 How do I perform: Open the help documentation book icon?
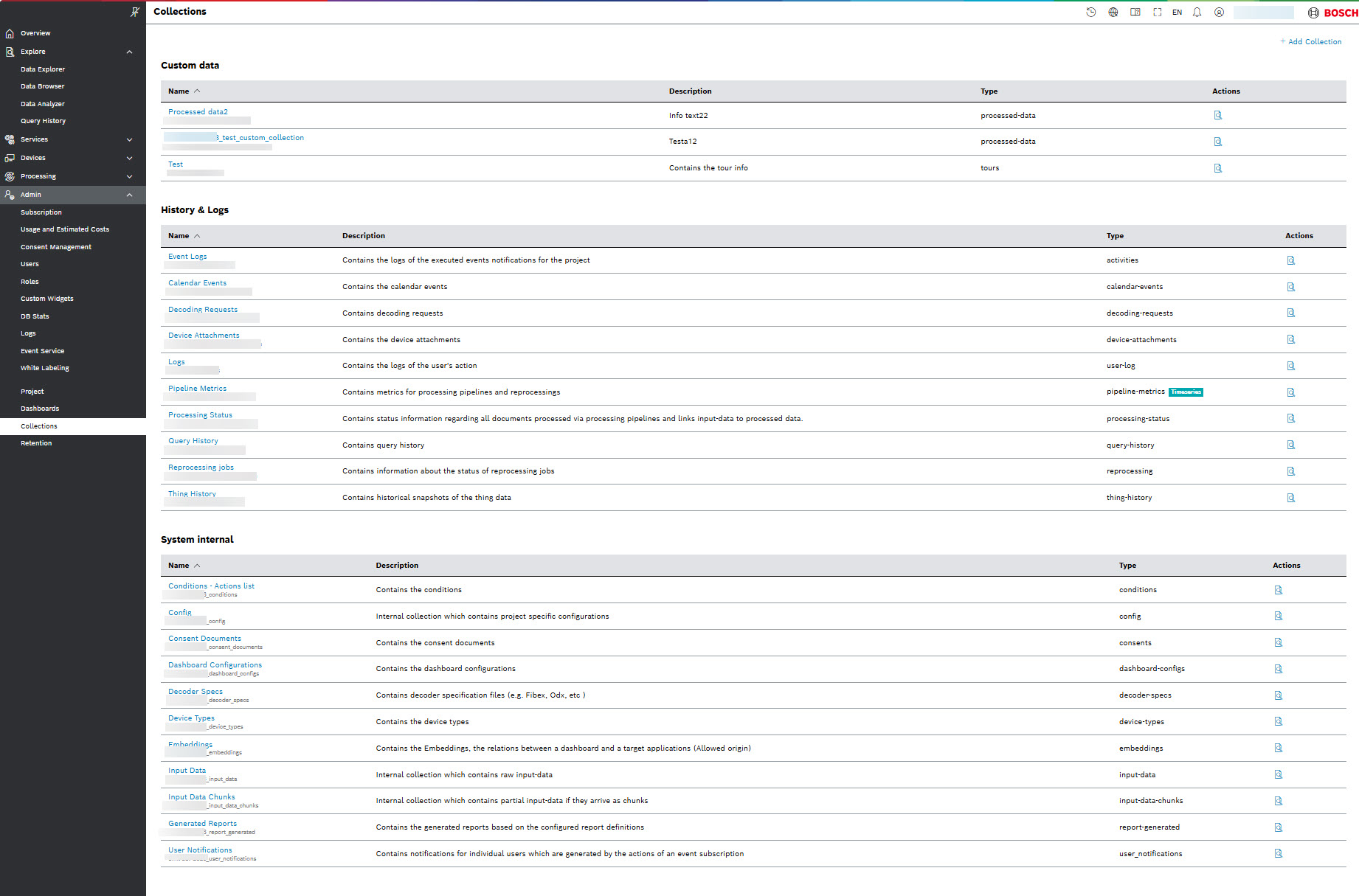(x=1135, y=13)
